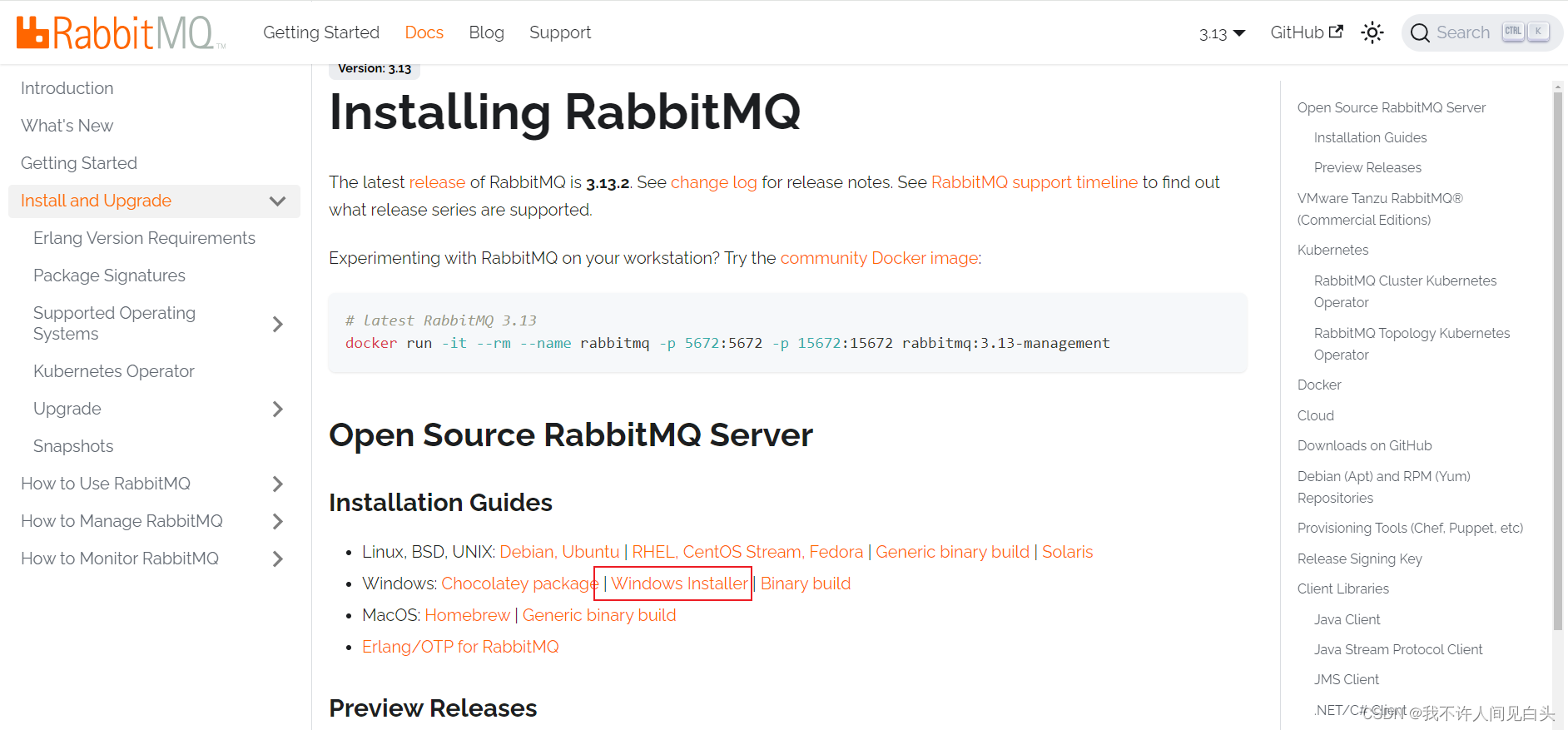Image resolution: width=1568 pixels, height=730 pixels.
Task: Open Snapshots sidebar item
Action: coord(73,446)
